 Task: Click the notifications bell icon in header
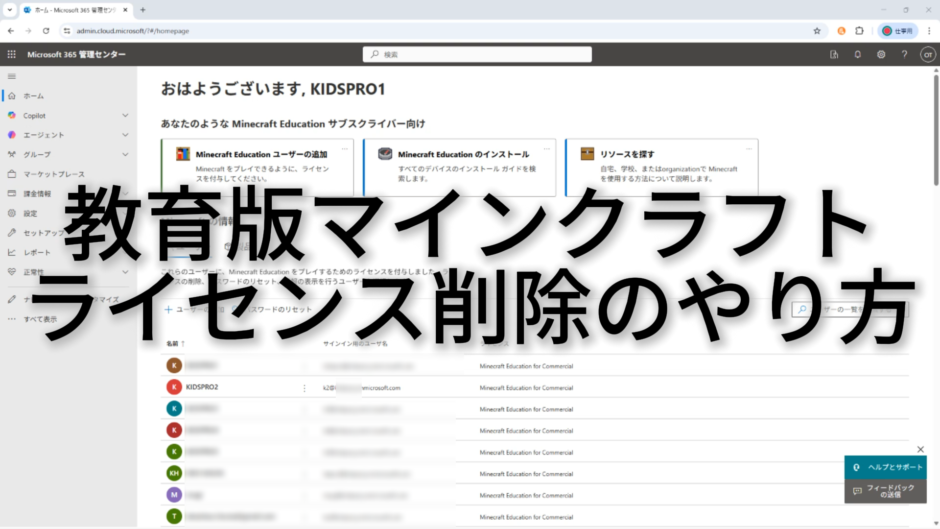(x=857, y=54)
